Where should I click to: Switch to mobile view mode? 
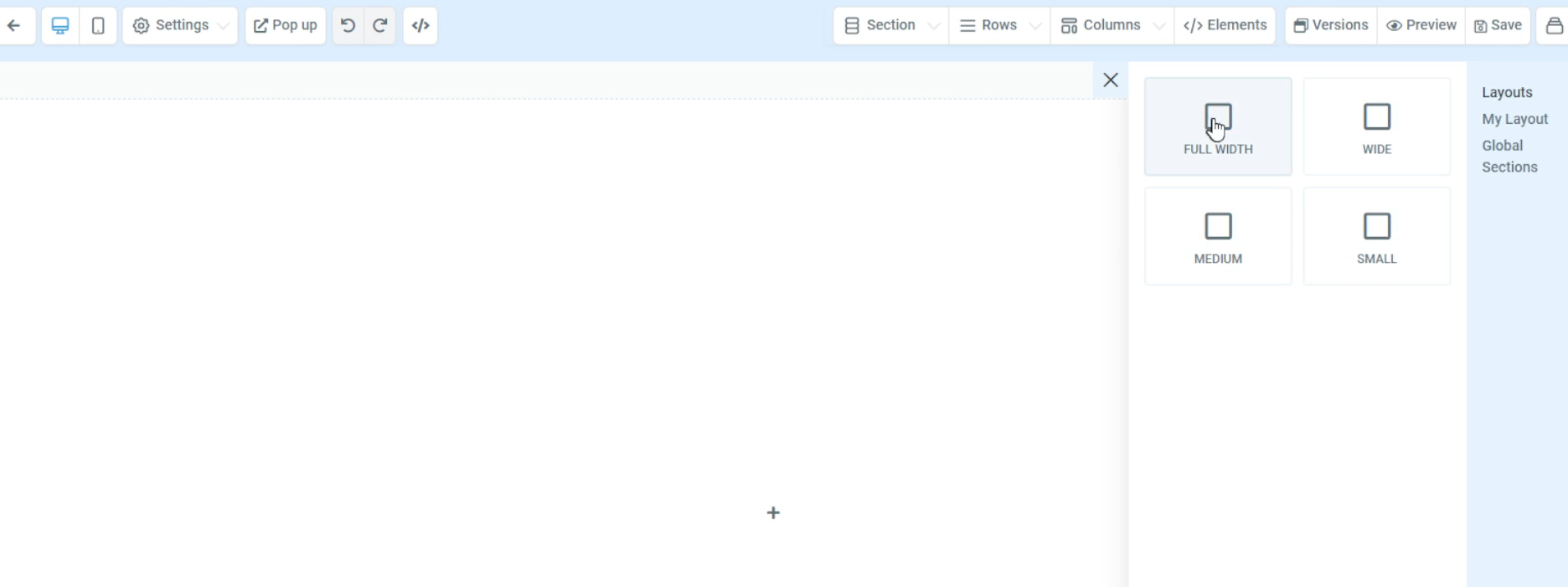tap(98, 26)
